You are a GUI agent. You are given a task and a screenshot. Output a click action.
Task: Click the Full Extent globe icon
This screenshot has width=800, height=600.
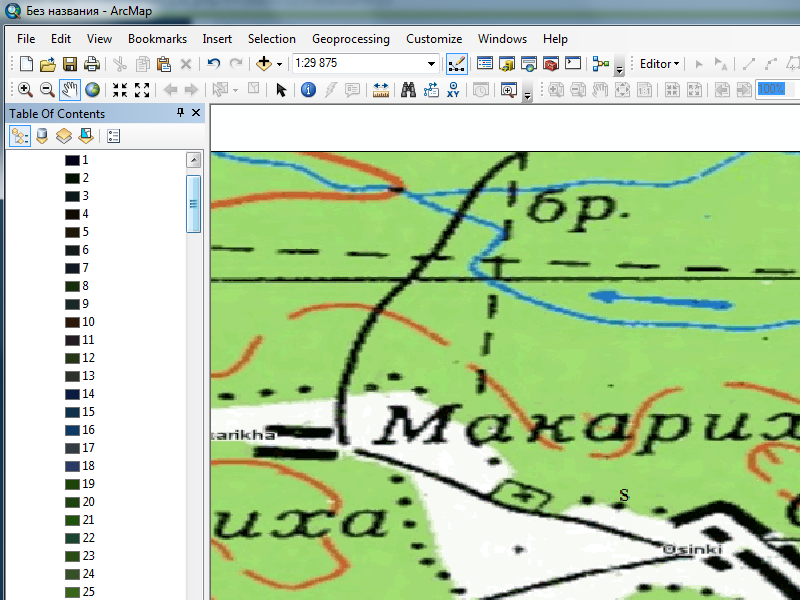click(x=92, y=90)
